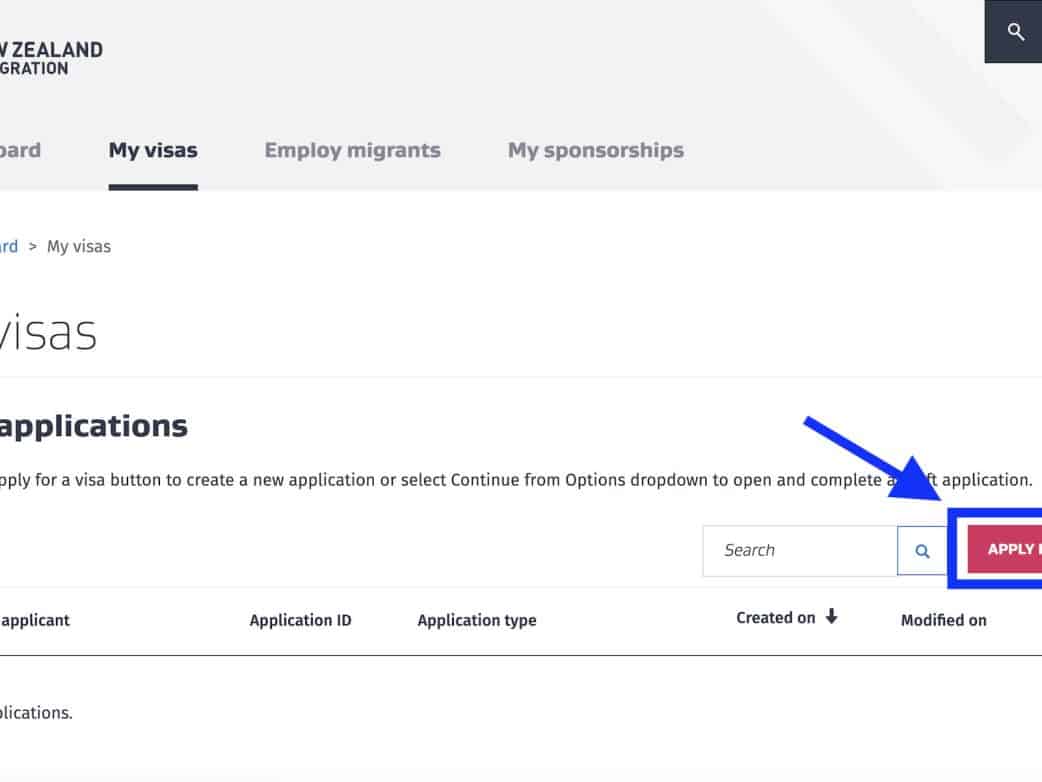Image resolution: width=1042 pixels, height=782 pixels.
Task: Click the Modified on column header
Action: (943, 620)
